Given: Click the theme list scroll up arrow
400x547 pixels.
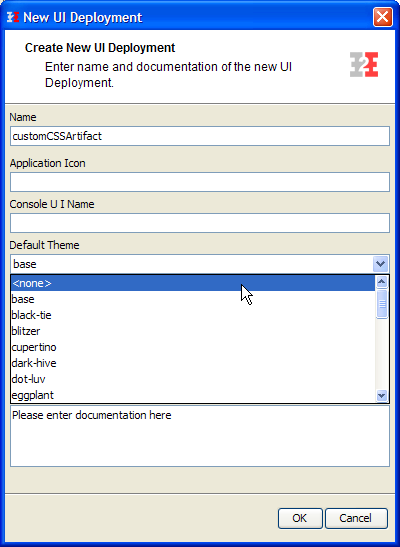Looking at the screenshot, I should click(382, 282).
